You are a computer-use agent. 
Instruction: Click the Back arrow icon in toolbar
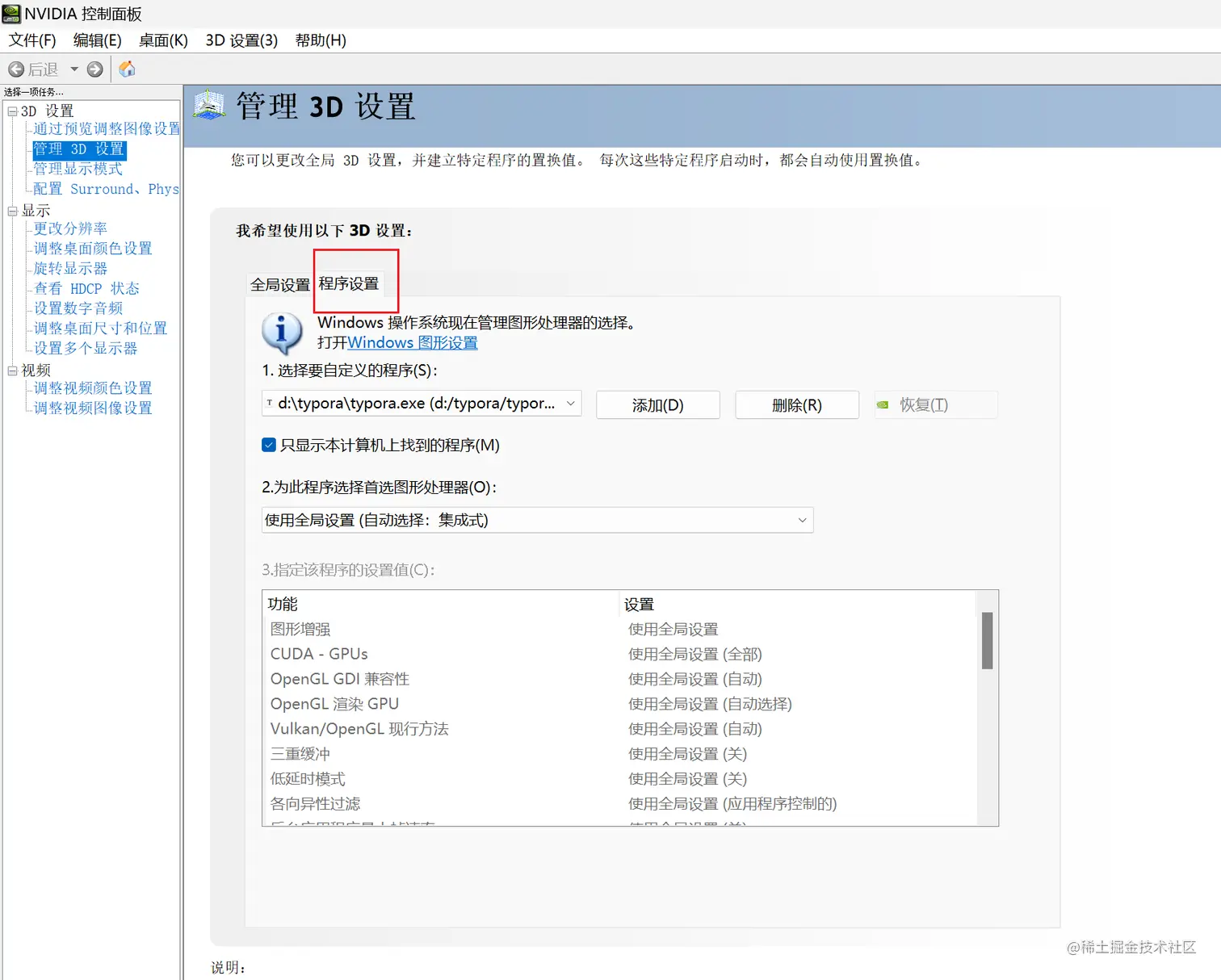pos(15,69)
